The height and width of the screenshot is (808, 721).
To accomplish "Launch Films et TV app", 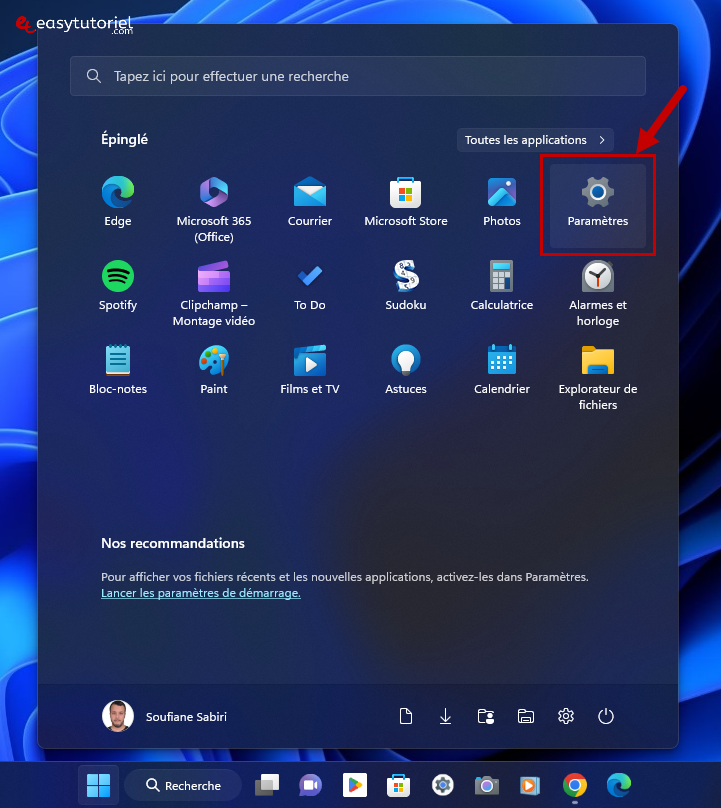I will tap(310, 369).
